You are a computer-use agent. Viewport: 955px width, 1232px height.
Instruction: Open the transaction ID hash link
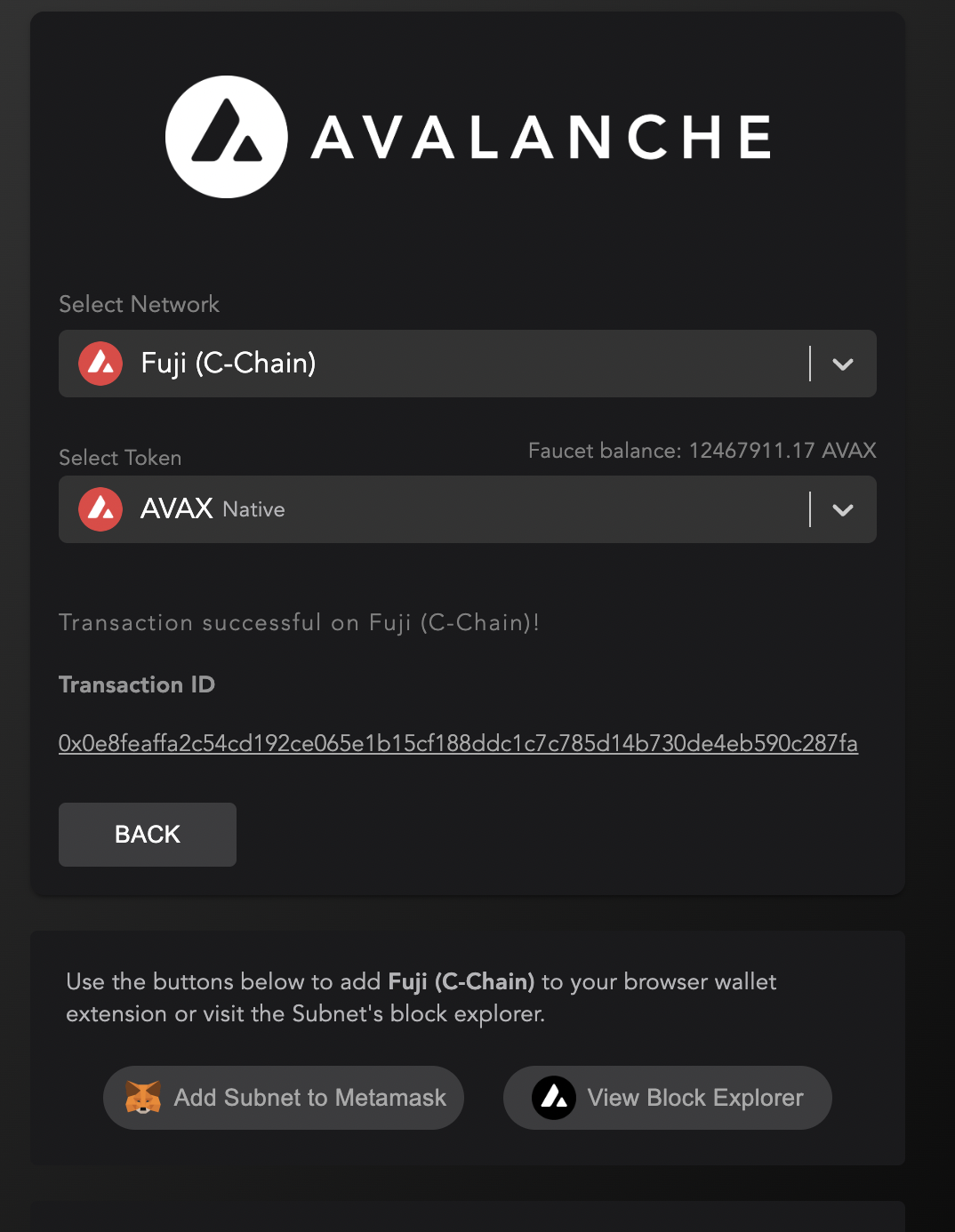(x=458, y=743)
